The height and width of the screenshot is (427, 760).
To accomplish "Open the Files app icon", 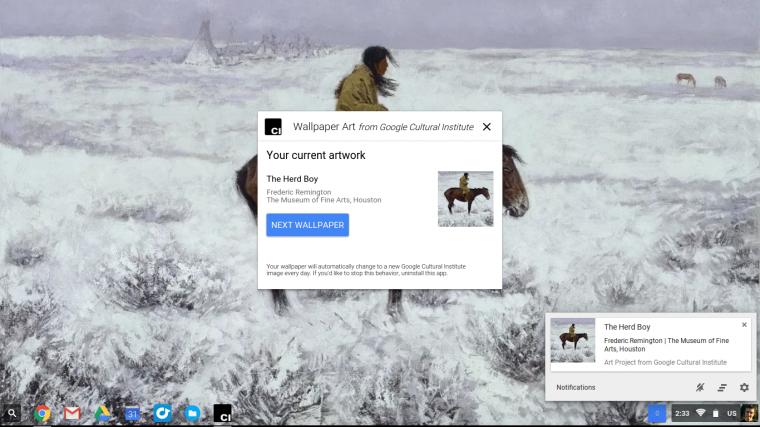I will 192,413.
